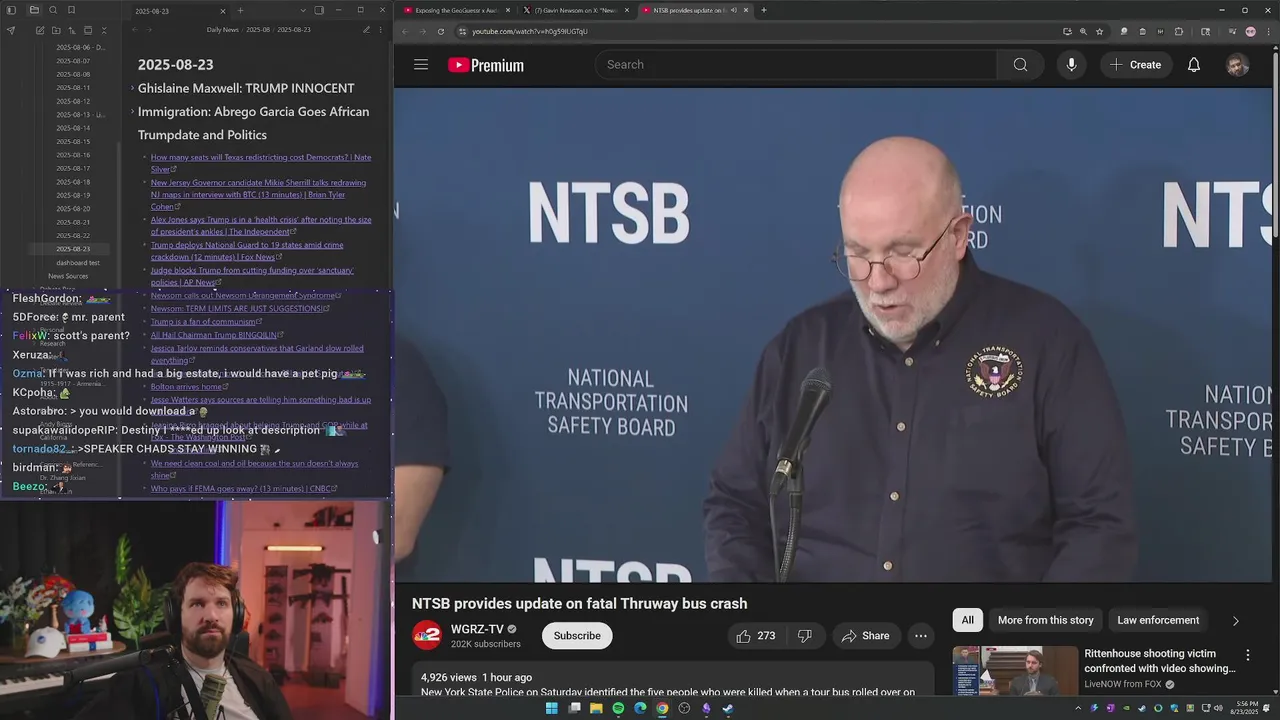Toggle Obsidian right sidebar
The width and height of the screenshot is (1280, 720).
[x=319, y=11]
